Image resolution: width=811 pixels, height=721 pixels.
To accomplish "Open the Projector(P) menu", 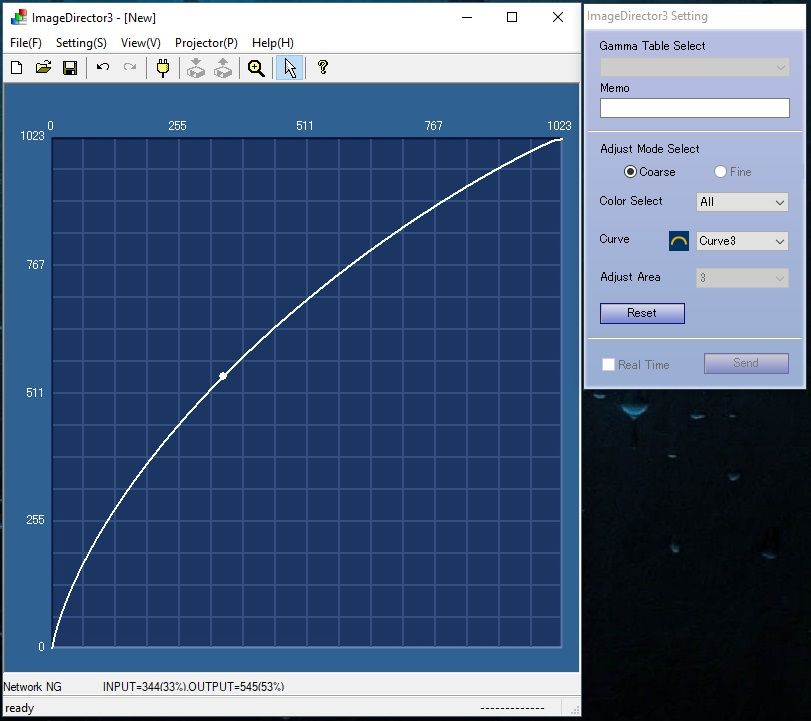I will click(x=206, y=43).
